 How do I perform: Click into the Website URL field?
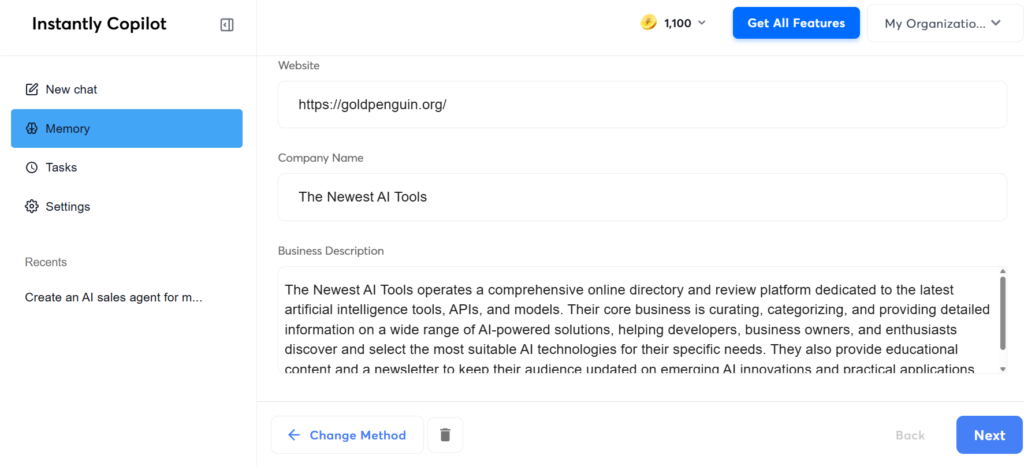point(642,104)
